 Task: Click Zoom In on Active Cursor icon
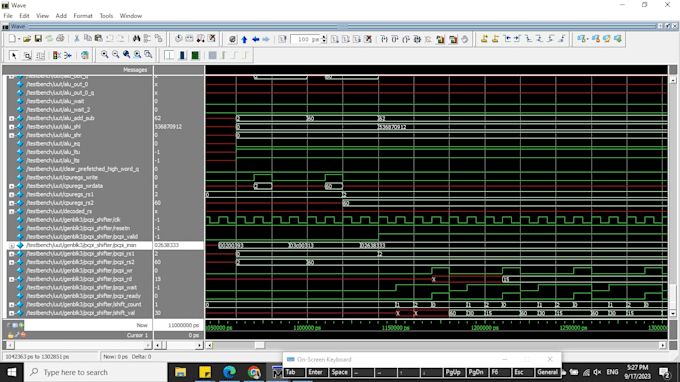[137, 55]
